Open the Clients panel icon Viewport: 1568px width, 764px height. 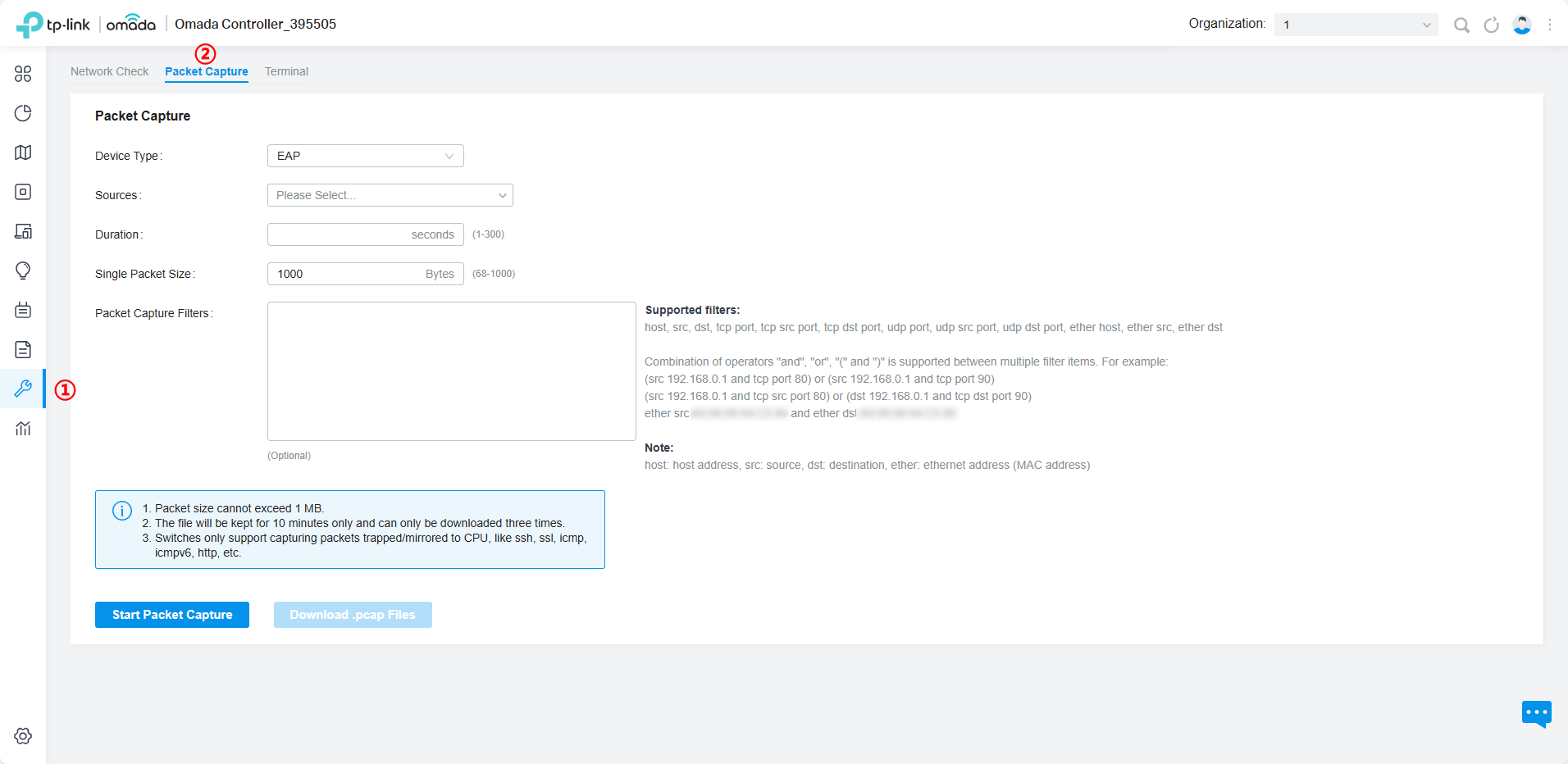point(23,231)
